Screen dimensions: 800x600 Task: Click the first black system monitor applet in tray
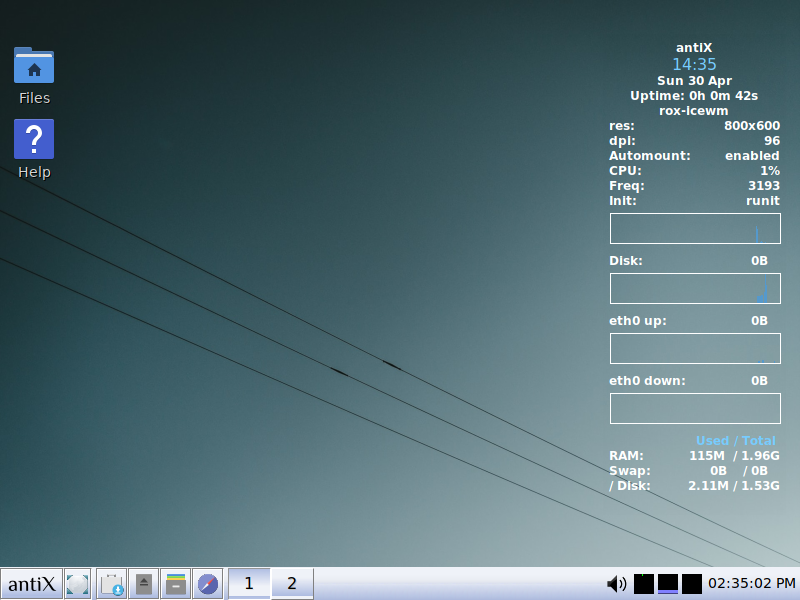click(x=644, y=583)
